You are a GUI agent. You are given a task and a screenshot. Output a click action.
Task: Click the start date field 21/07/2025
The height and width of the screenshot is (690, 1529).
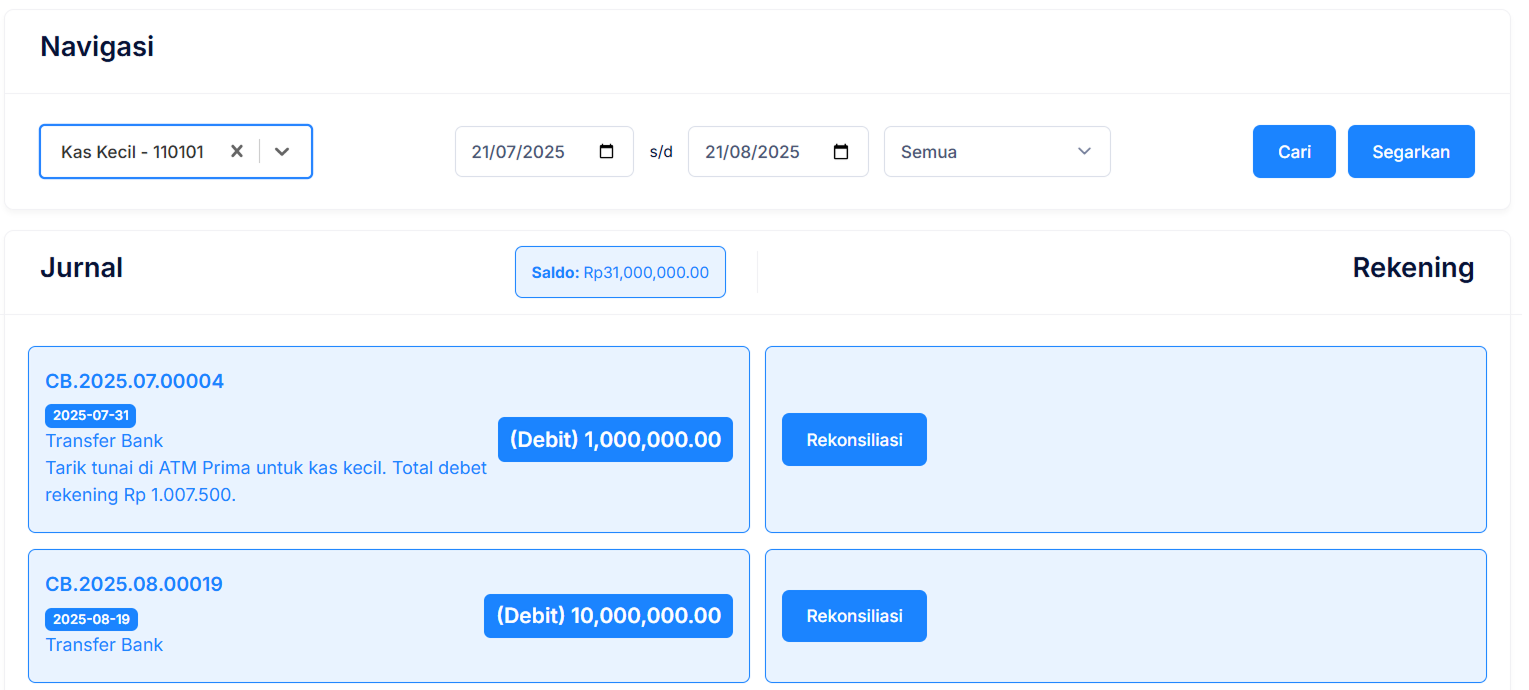[x=519, y=152]
